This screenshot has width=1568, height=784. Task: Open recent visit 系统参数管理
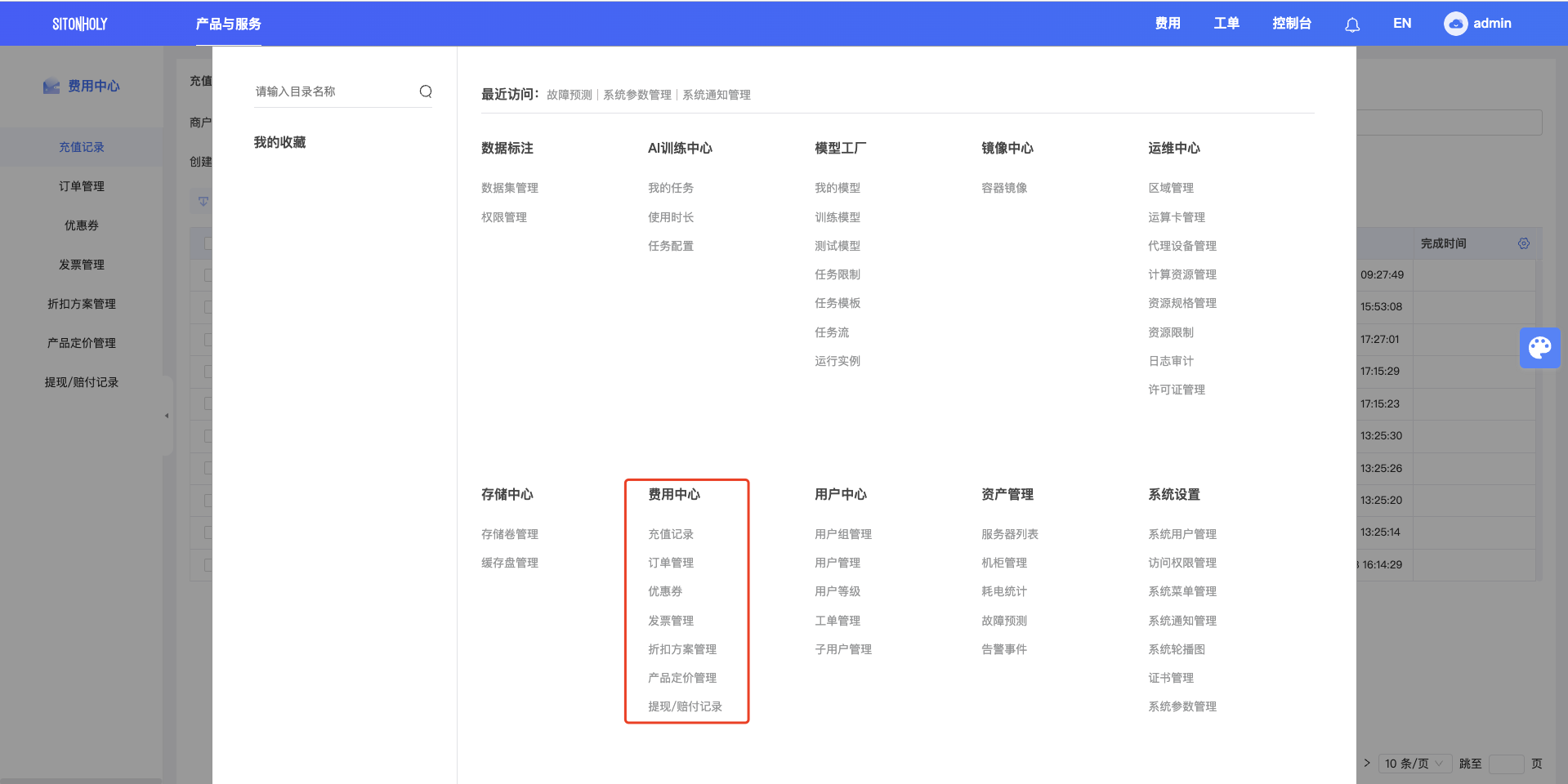[x=637, y=95]
